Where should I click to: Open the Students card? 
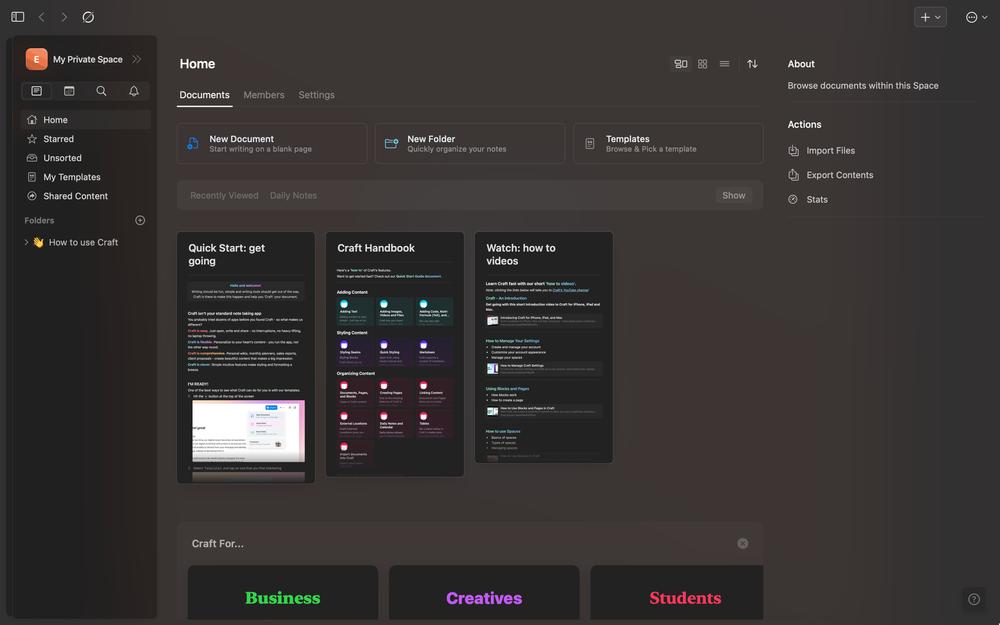[x=677, y=592]
